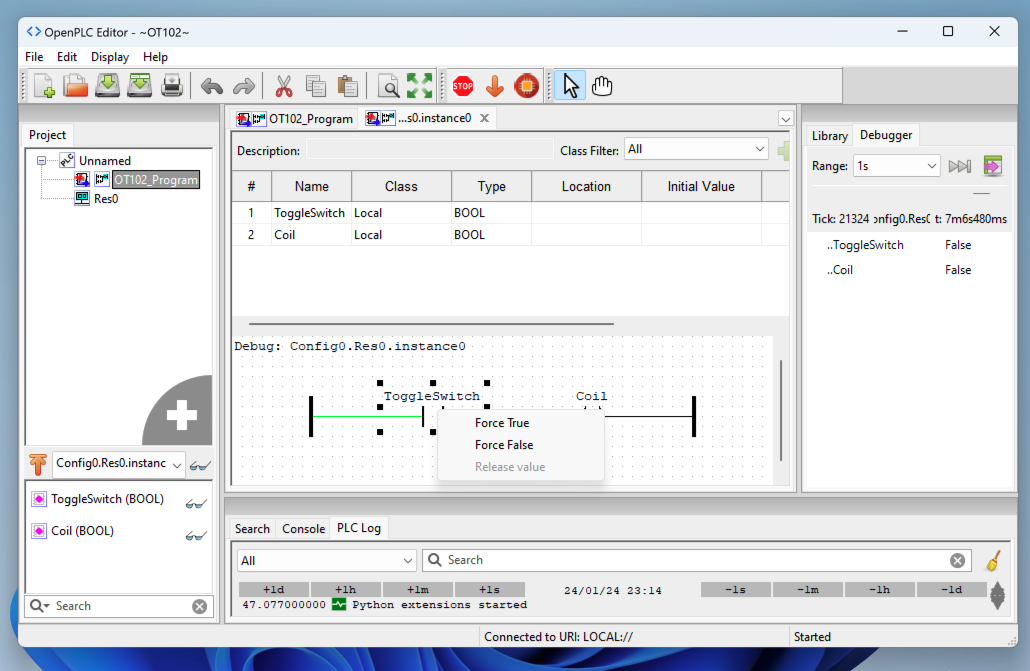
Task: Click the glasses icon beside instance dropdown
Action: pyautogui.click(x=200, y=465)
